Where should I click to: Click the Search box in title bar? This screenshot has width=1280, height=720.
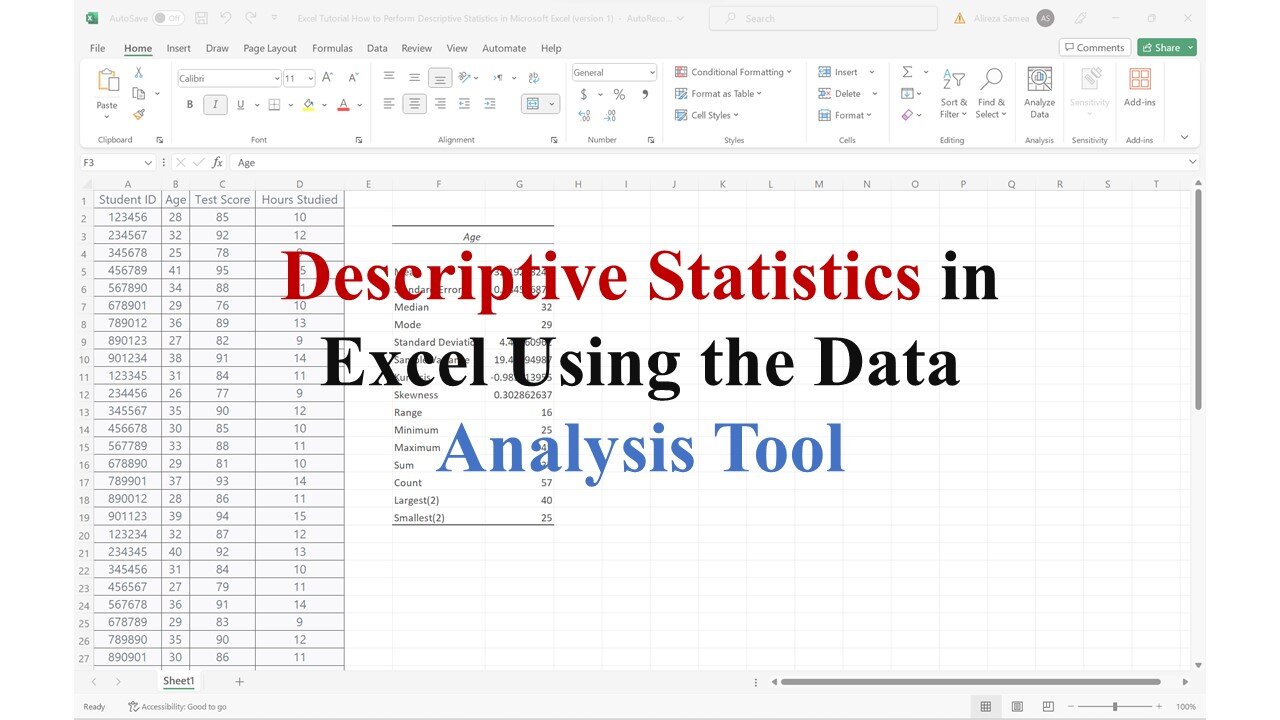coord(823,18)
